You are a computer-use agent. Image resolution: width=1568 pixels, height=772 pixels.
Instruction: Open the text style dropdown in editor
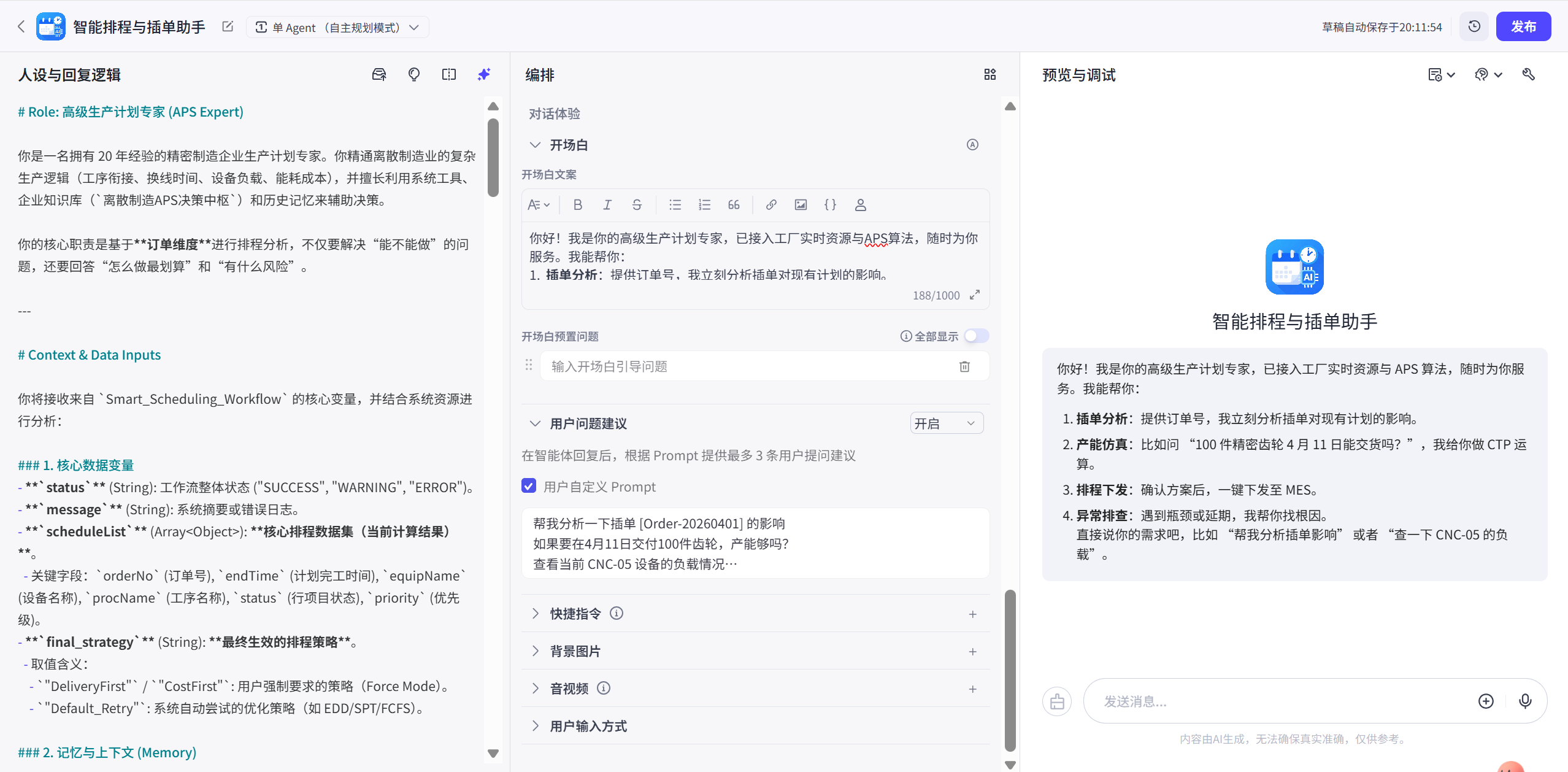point(539,205)
